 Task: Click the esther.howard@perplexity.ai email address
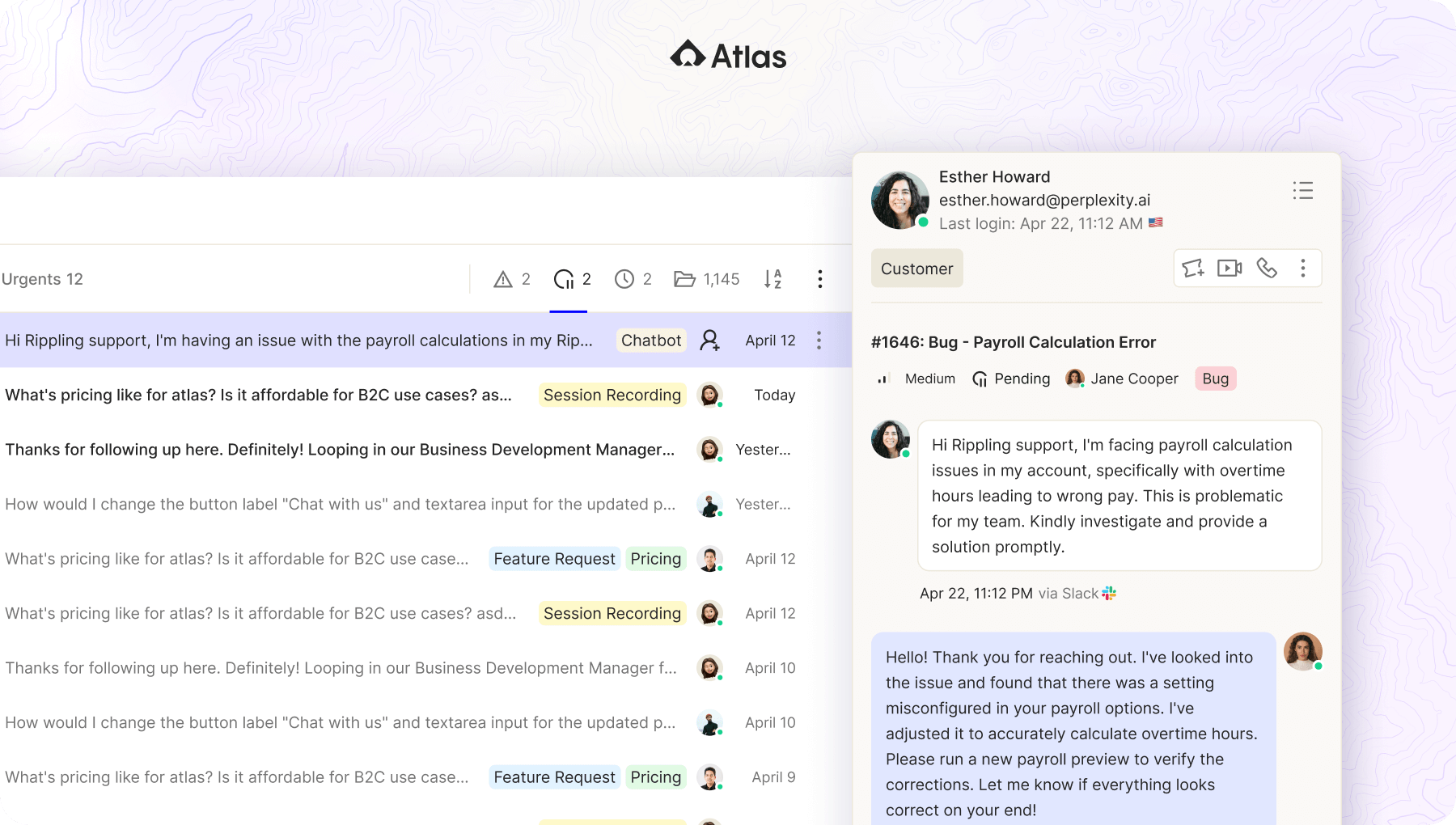1044,200
